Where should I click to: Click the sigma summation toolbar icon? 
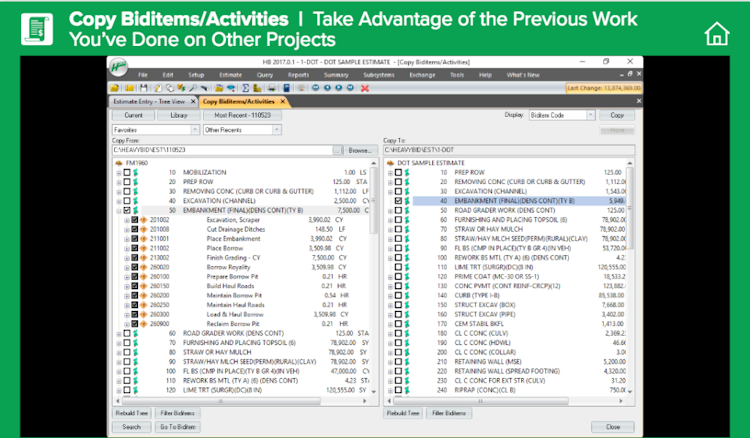coord(245,88)
